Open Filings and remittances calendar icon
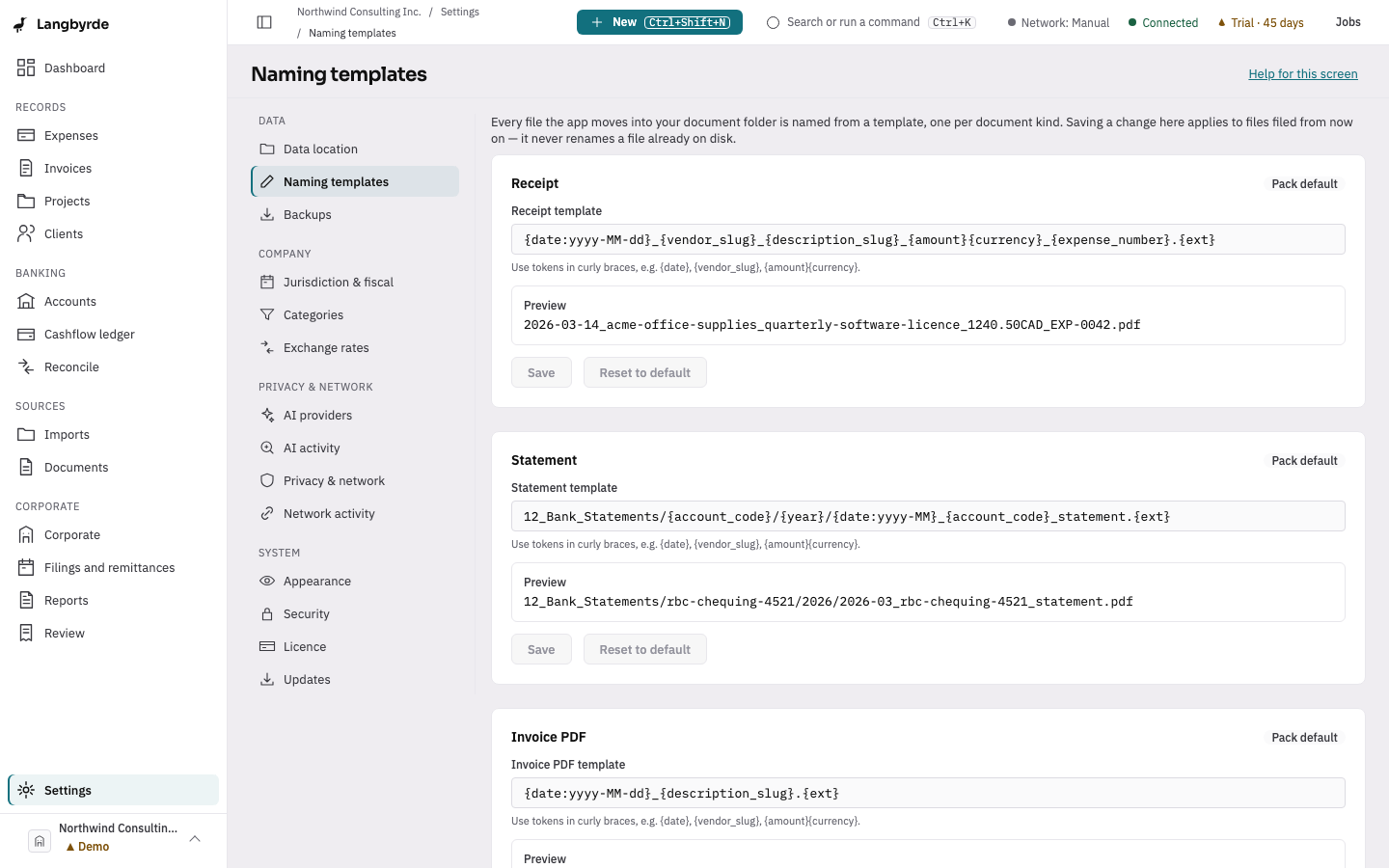The width and height of the screenshot is (1389, 868). click(x=26, y=568)
